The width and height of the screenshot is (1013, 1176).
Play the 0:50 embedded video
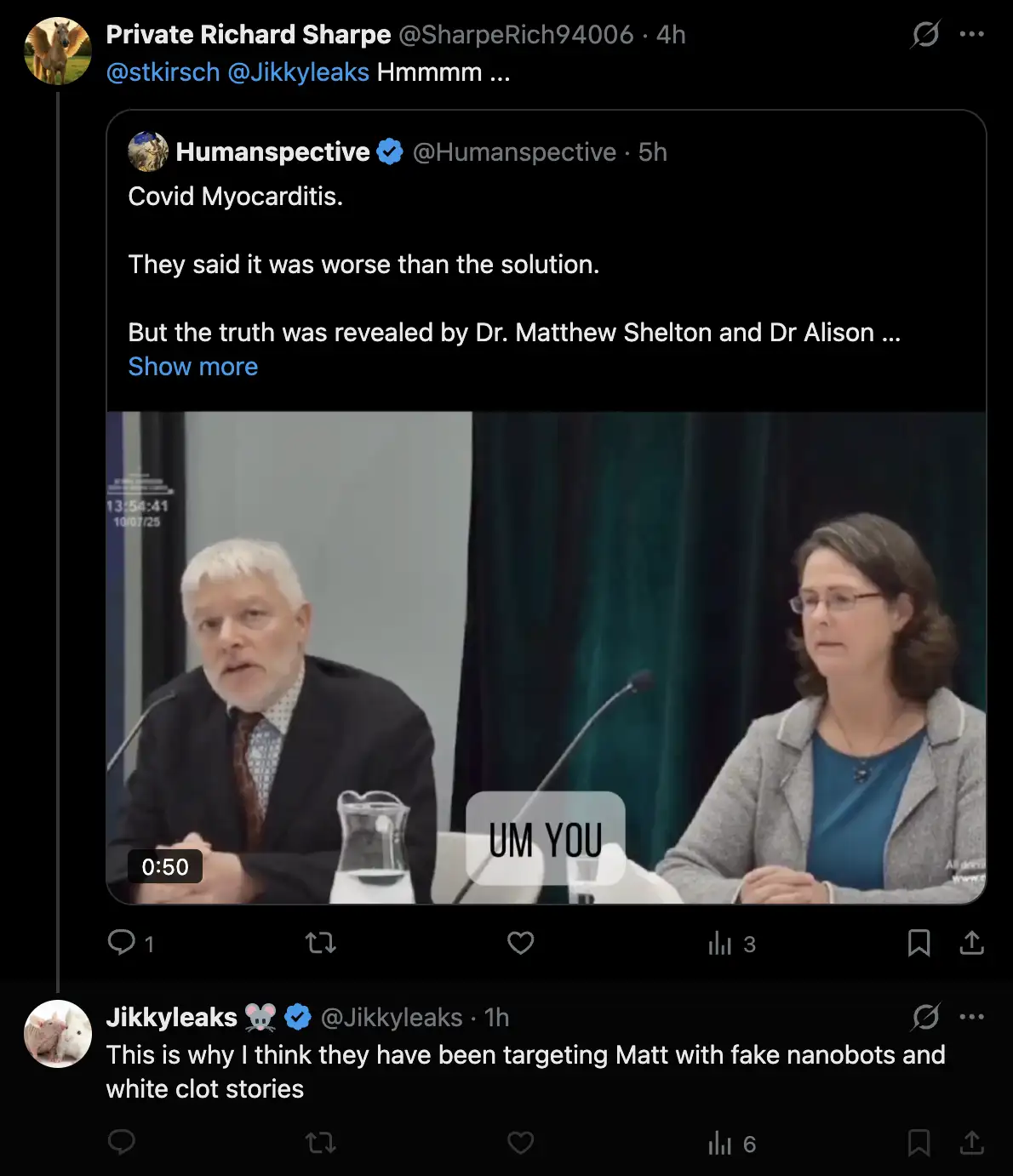(546, 657)
